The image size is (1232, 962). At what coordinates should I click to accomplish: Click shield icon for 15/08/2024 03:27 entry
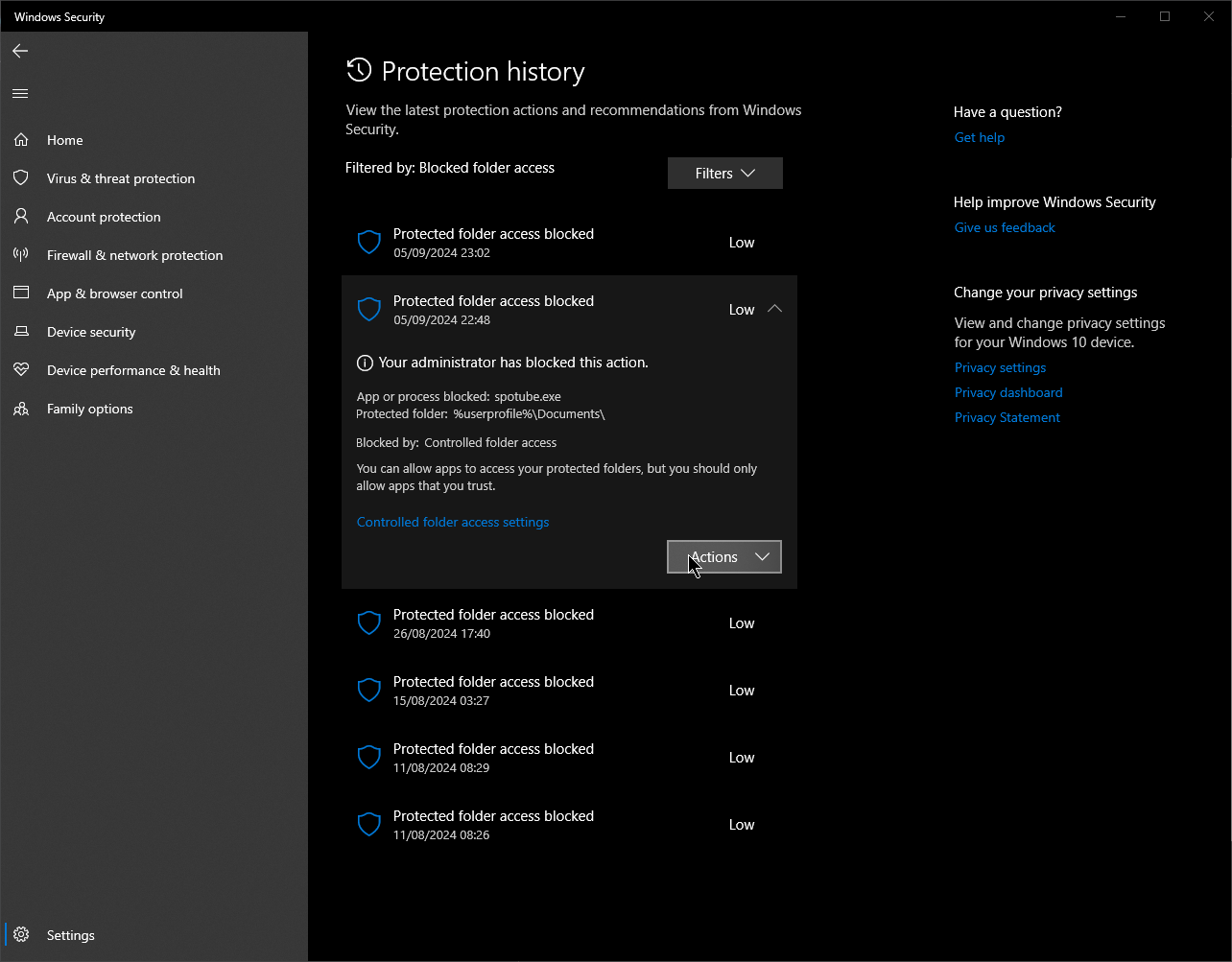[x=369, y=691]
